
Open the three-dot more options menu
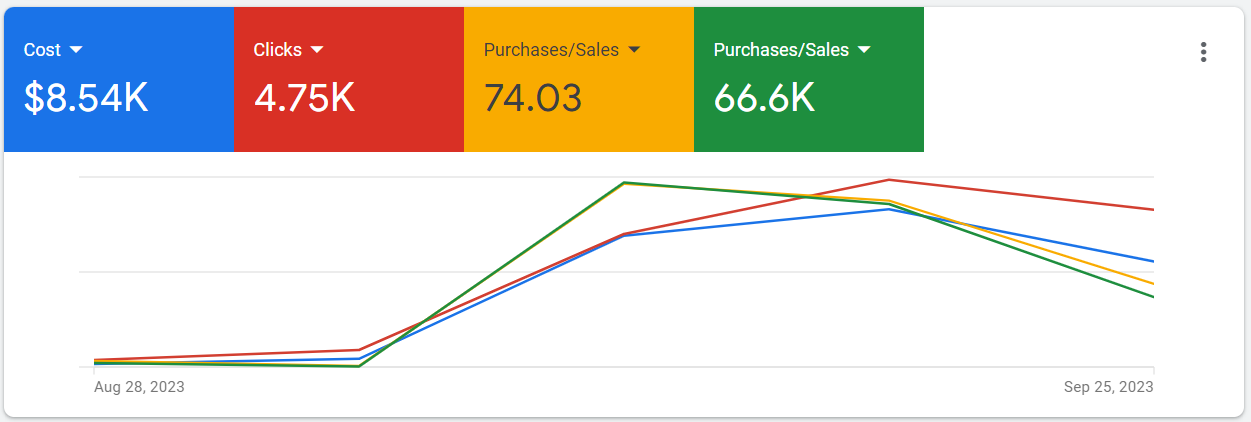click(1204, 52)
